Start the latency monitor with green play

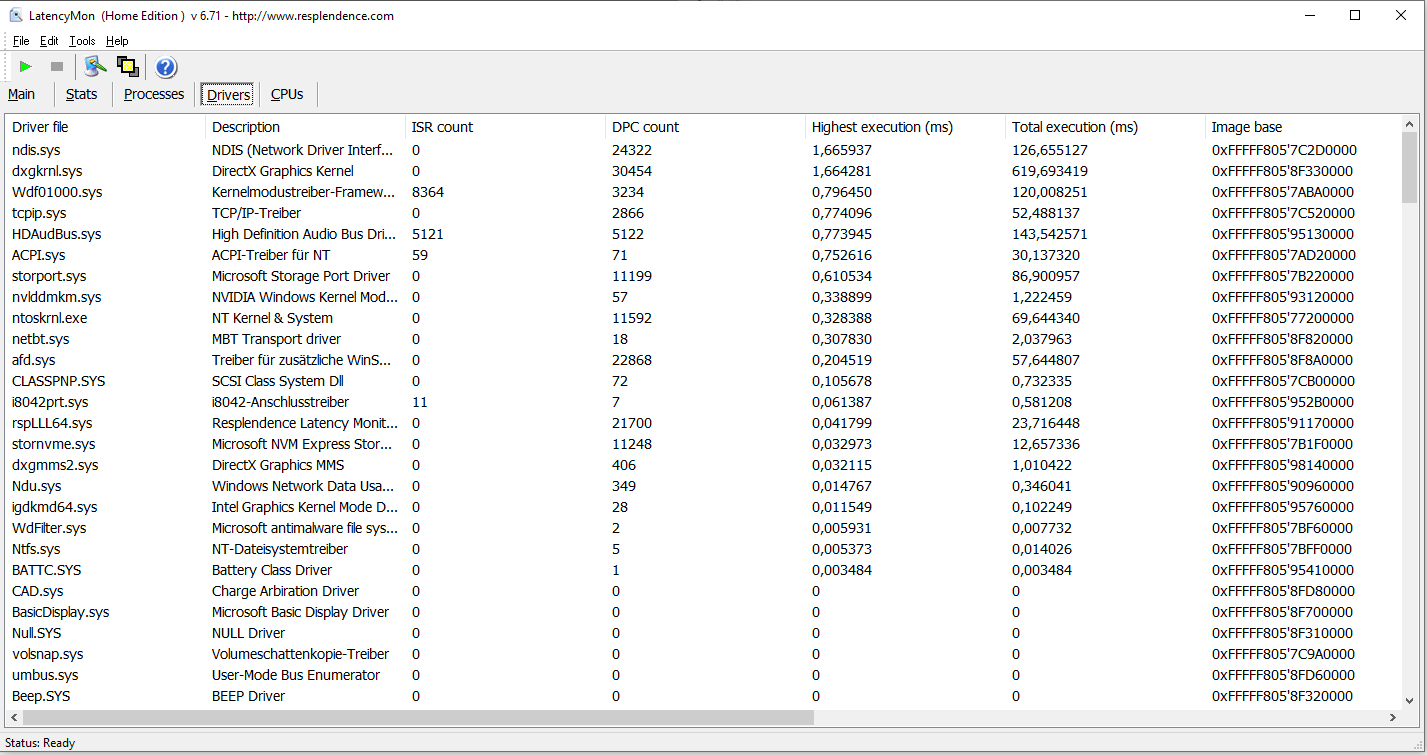(x=26, y=67)
